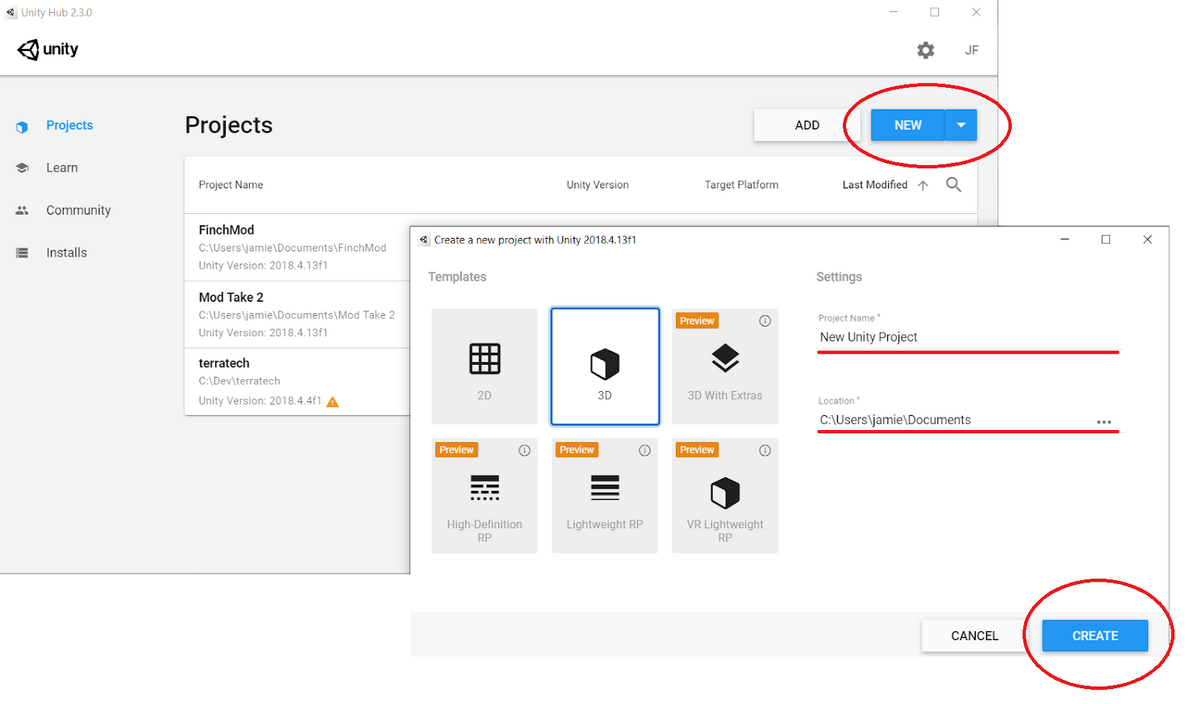The height and width of the screenshot is (704, 1200).
Task: Click the Unity Version column header
Action: (598, 185)
